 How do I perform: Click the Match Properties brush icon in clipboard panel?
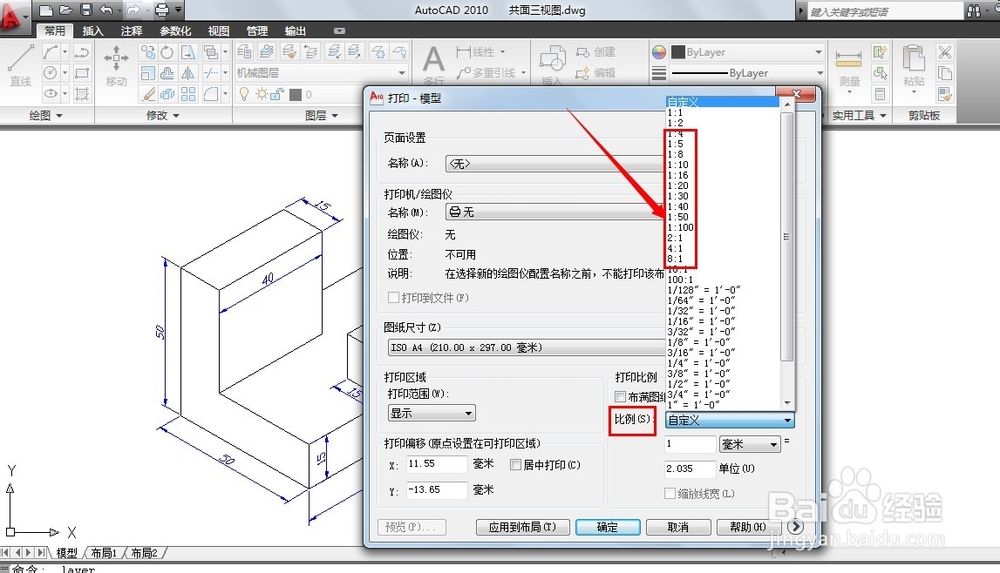click(945, 94)
